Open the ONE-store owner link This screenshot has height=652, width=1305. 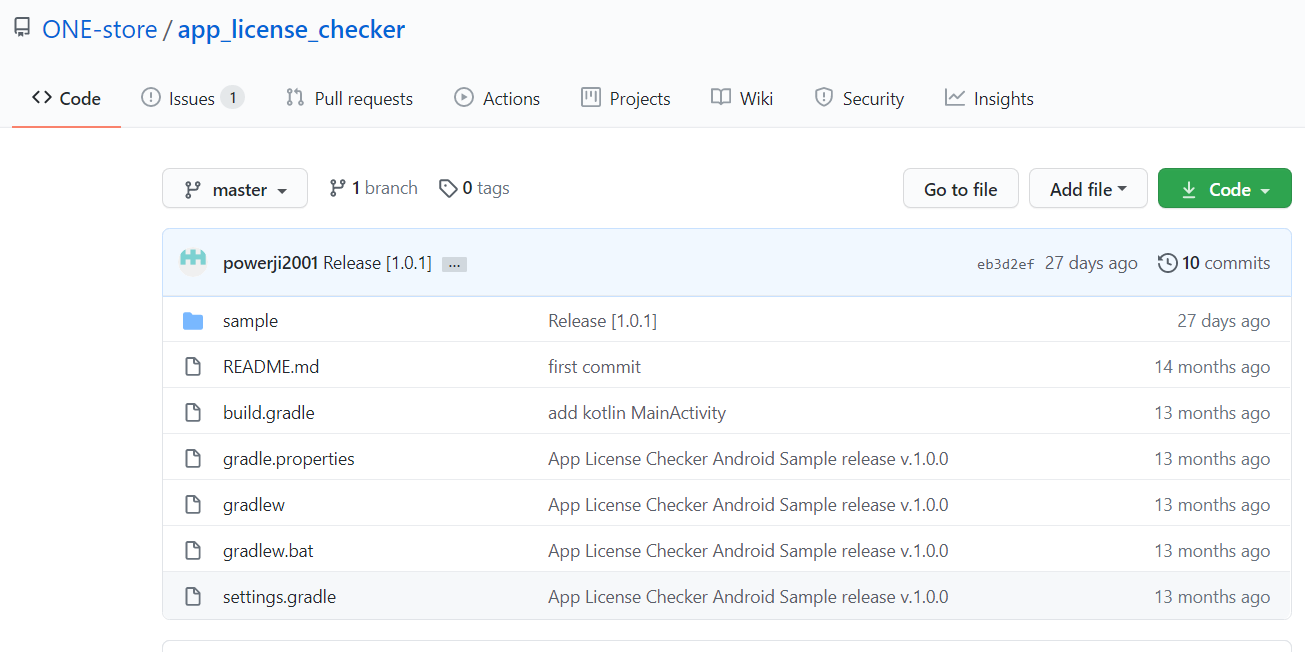(100, 30)
